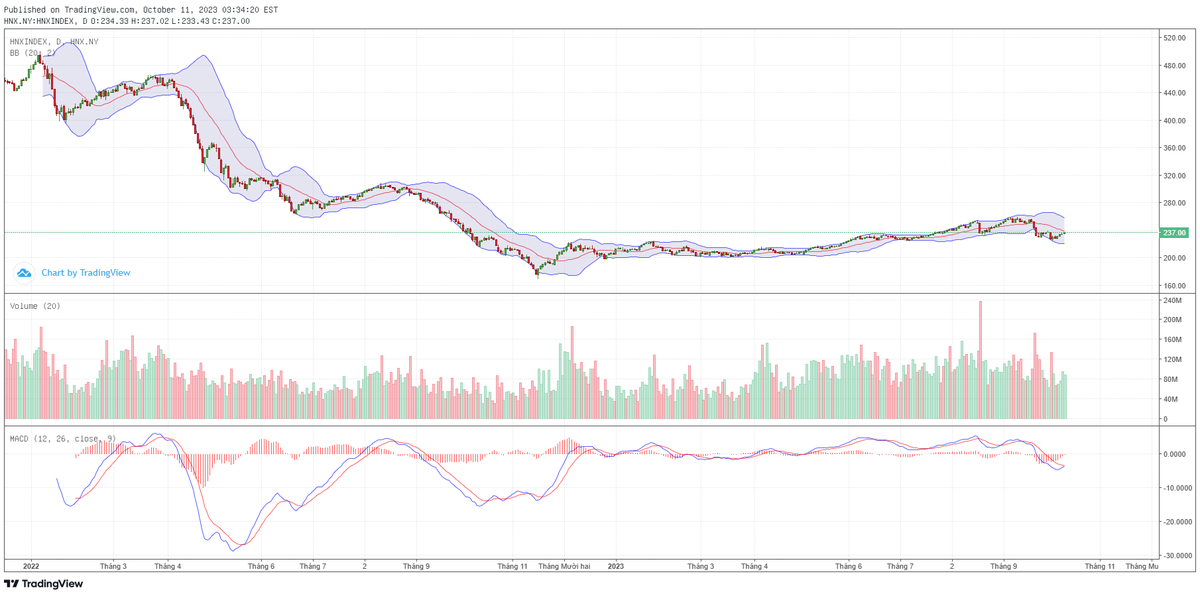Click the TradingView logo at bottom left

pyautogui.click(x=44, y=584)
